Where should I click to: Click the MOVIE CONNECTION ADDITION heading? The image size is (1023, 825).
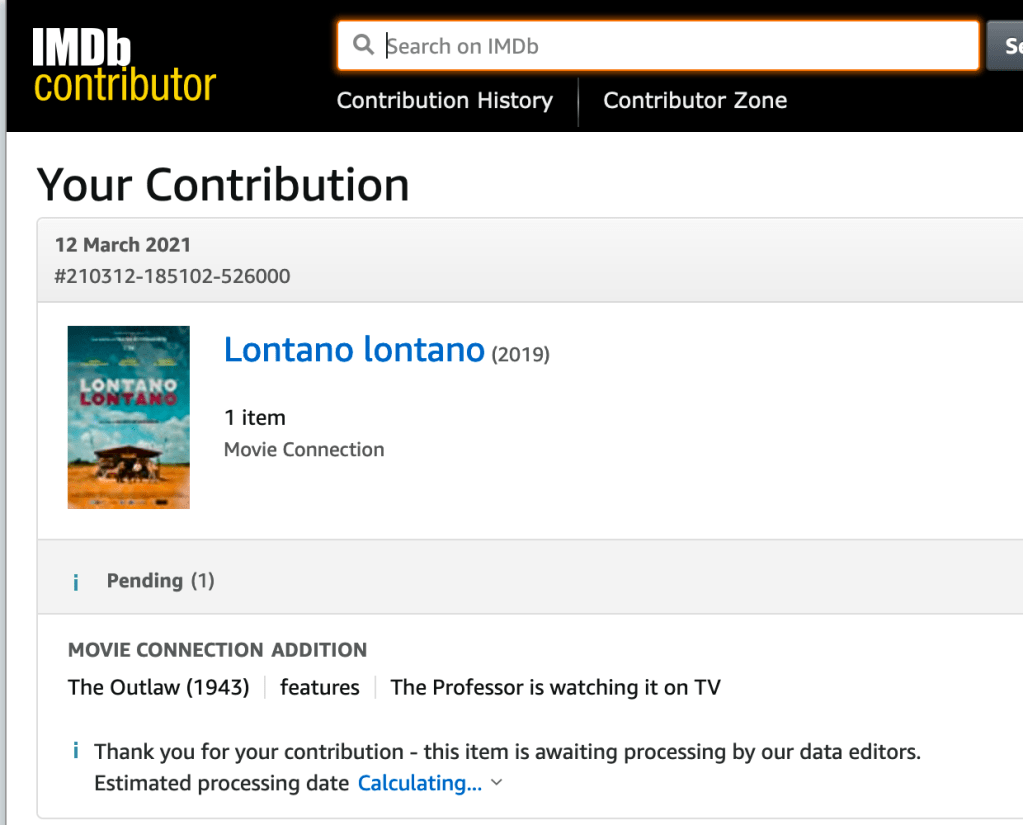click(x=217, y=650)
